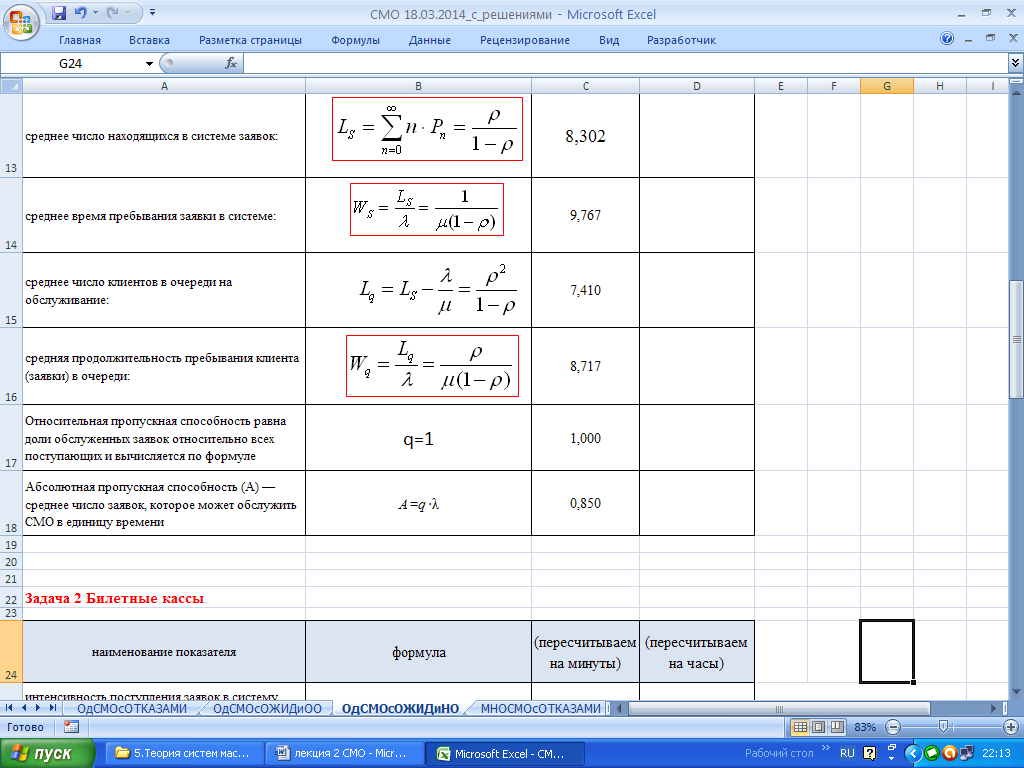Click the RU language indicator in tray
The height and width of the screenshot is (768, 1024).
(847, 753)
